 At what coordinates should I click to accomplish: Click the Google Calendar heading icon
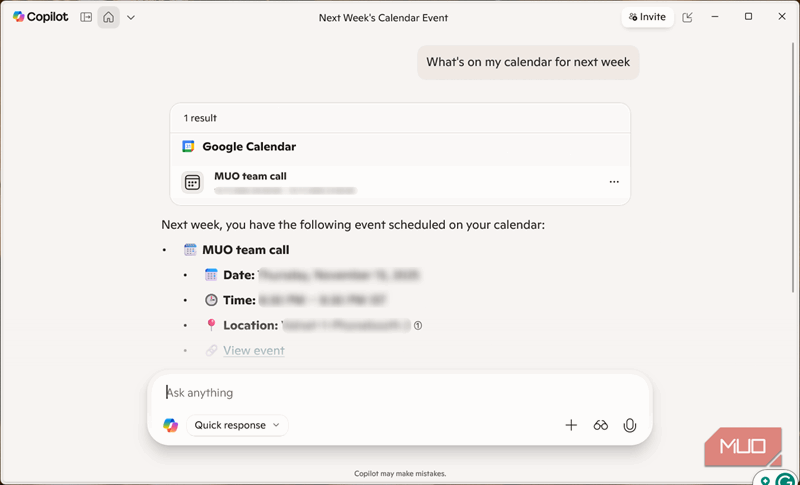[188, 147]
